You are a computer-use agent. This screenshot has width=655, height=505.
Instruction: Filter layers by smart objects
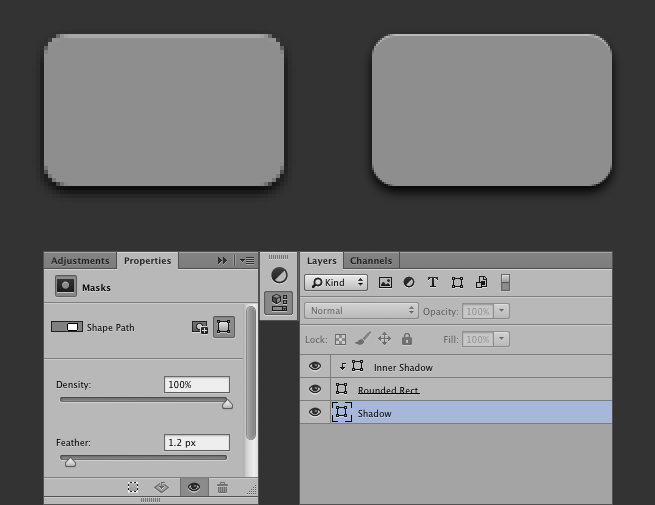(x=481, y=283)
